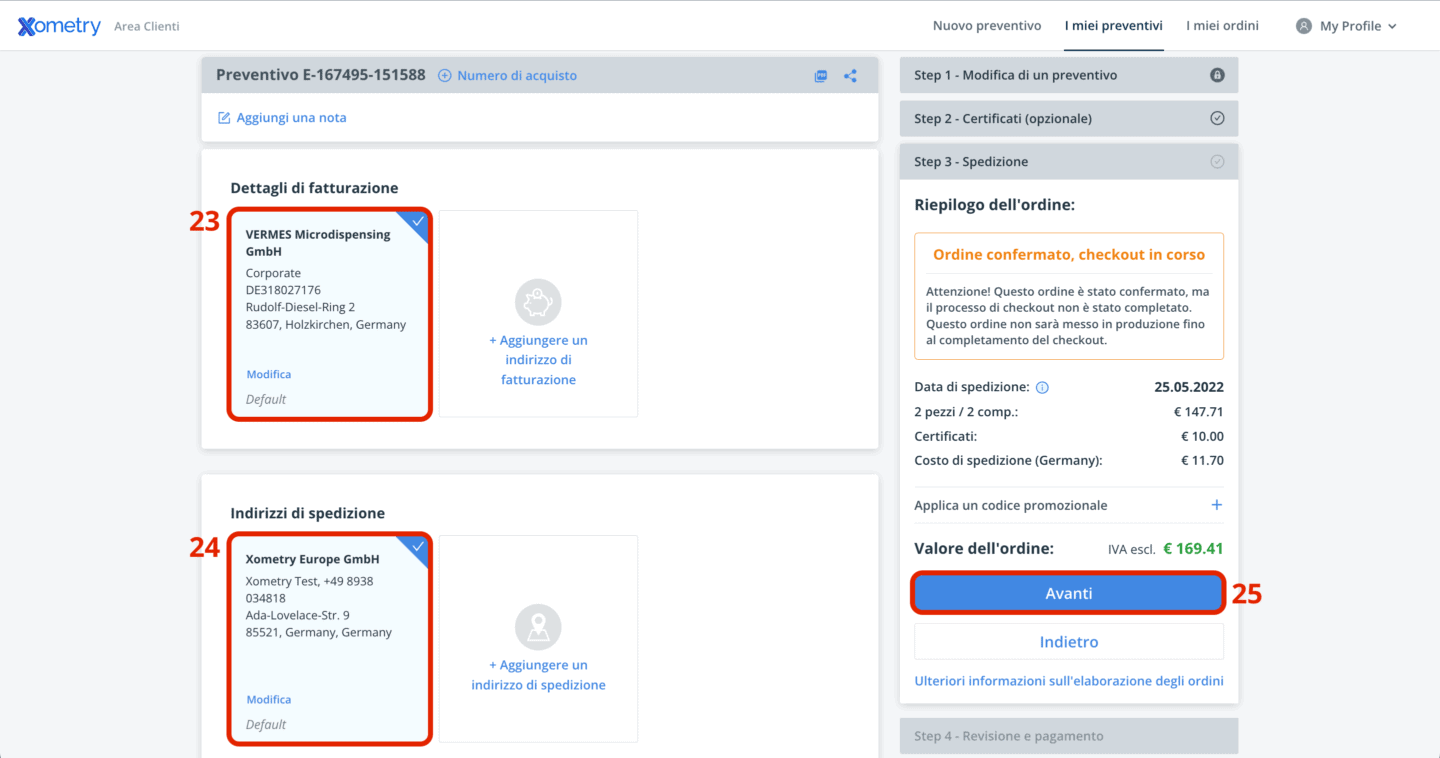
Task: Select the VERMES Microdispensing GmbH billing card
Action: point(329,314)
